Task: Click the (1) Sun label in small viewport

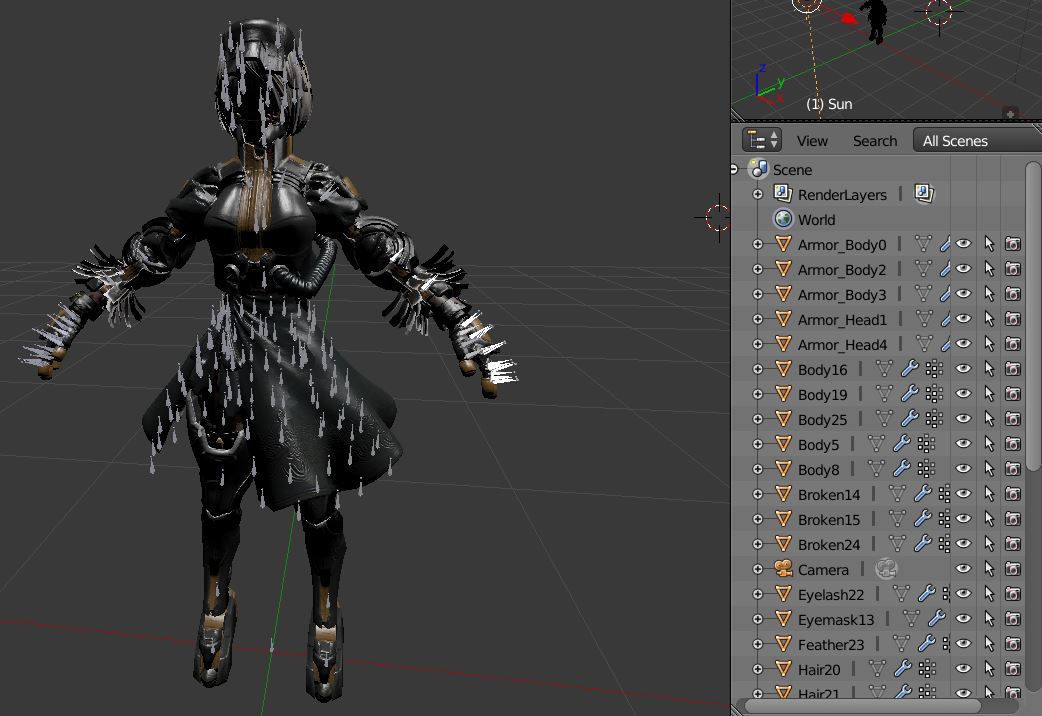Action: coord(829,104)
